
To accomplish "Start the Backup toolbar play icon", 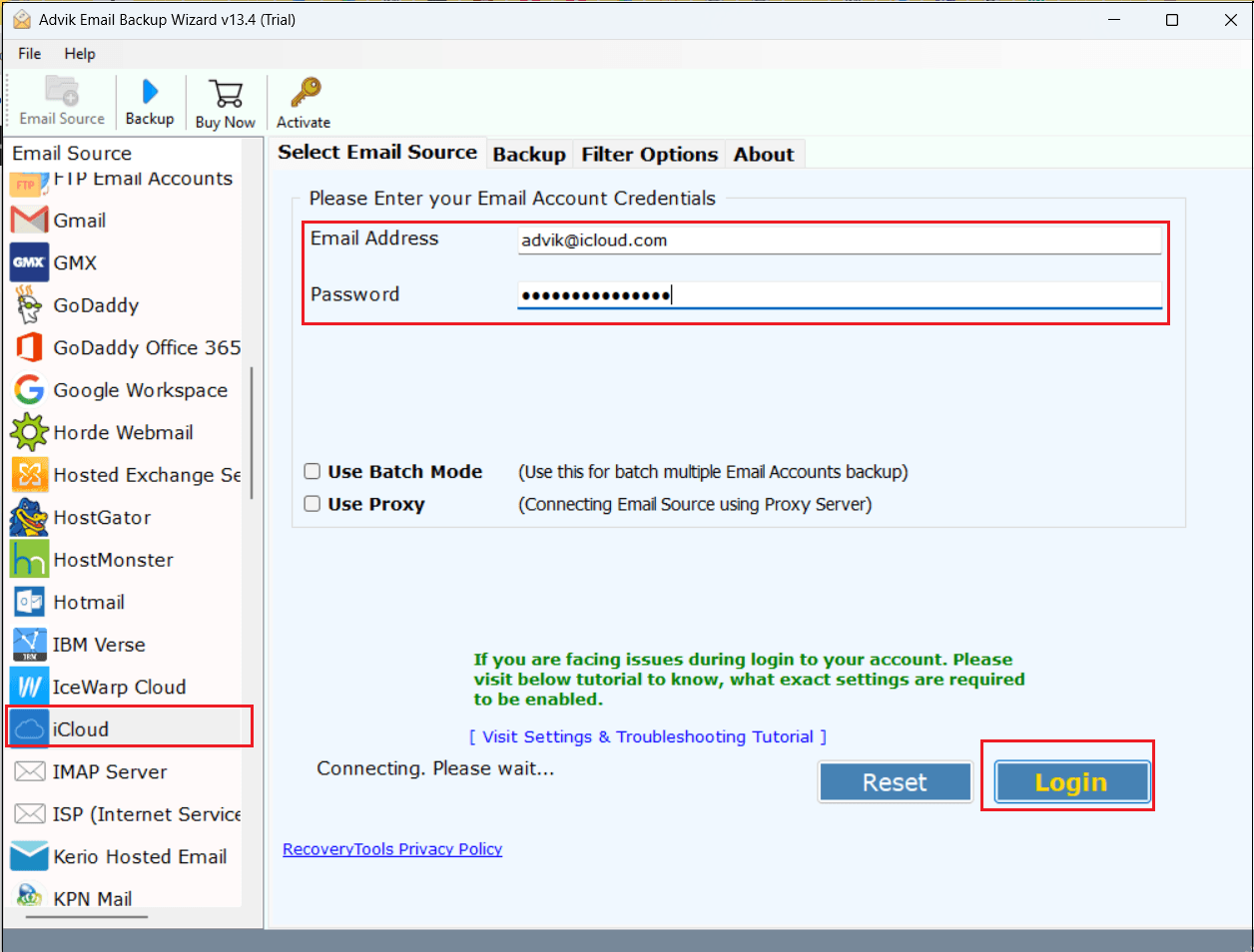I will click(x=150, y=92).
